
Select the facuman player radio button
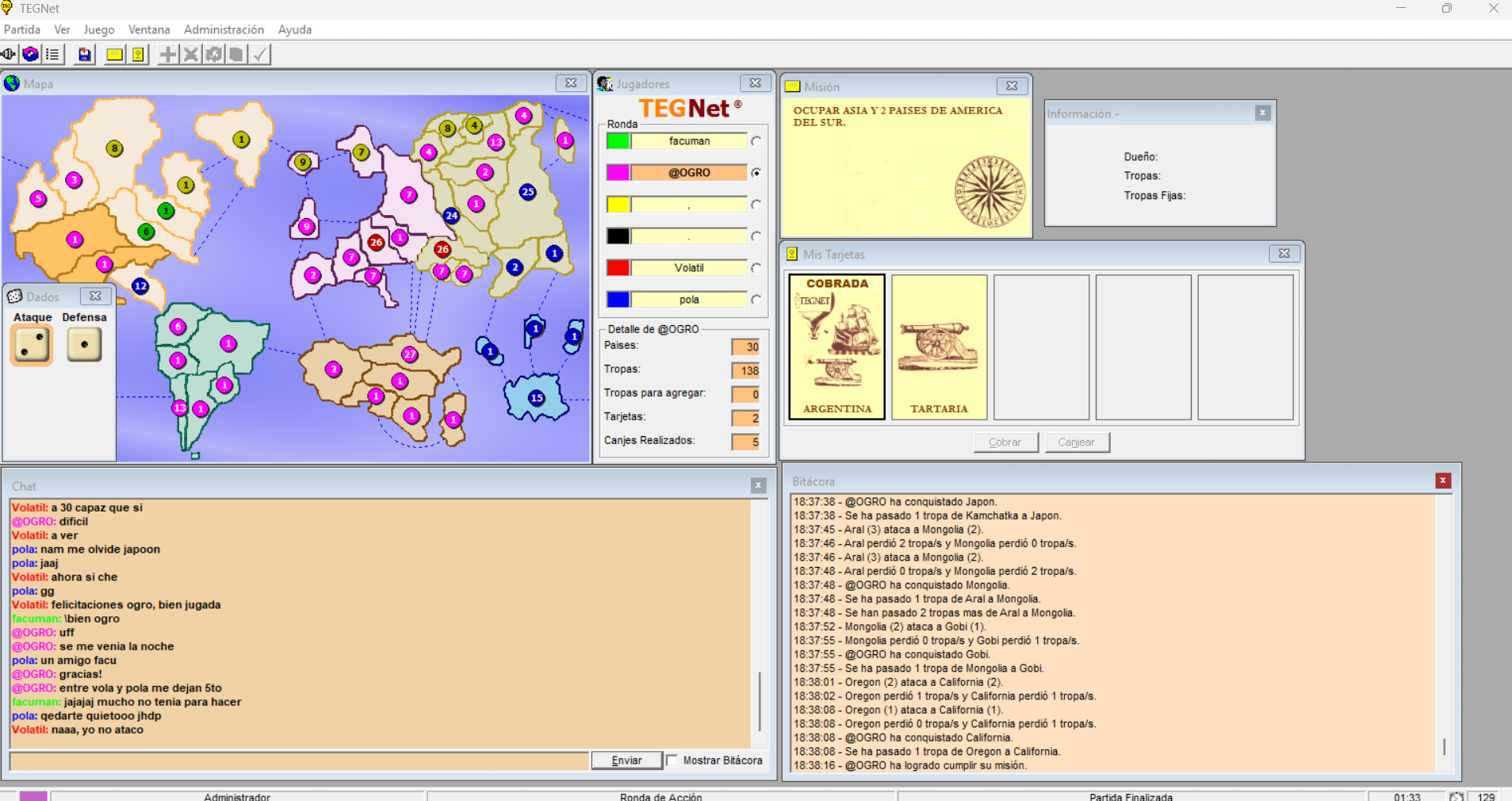pos(756,141)
